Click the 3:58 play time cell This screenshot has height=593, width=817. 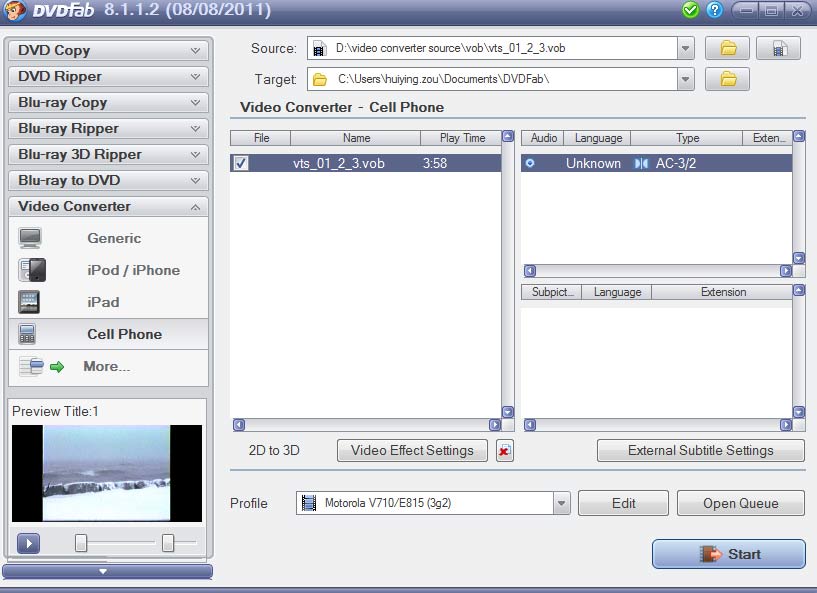coord(435,164)
